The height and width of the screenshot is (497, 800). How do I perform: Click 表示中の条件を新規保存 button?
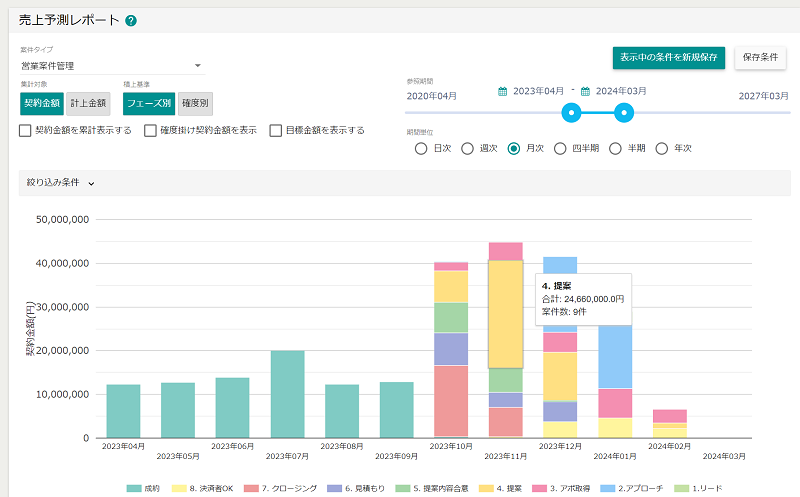pyautogui.click(x=668, y=57)
